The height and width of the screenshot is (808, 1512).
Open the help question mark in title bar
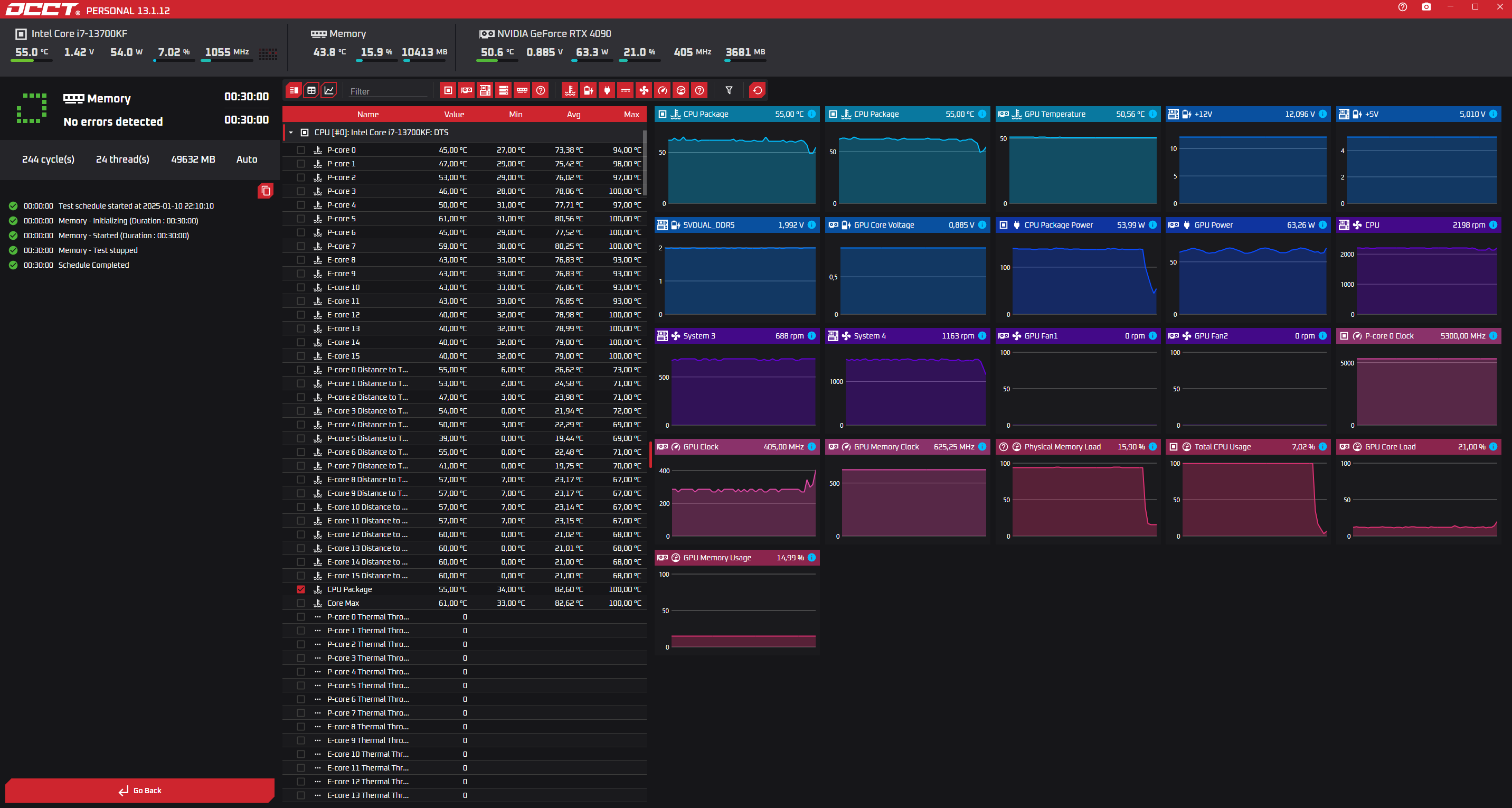tap(1402, 7)
